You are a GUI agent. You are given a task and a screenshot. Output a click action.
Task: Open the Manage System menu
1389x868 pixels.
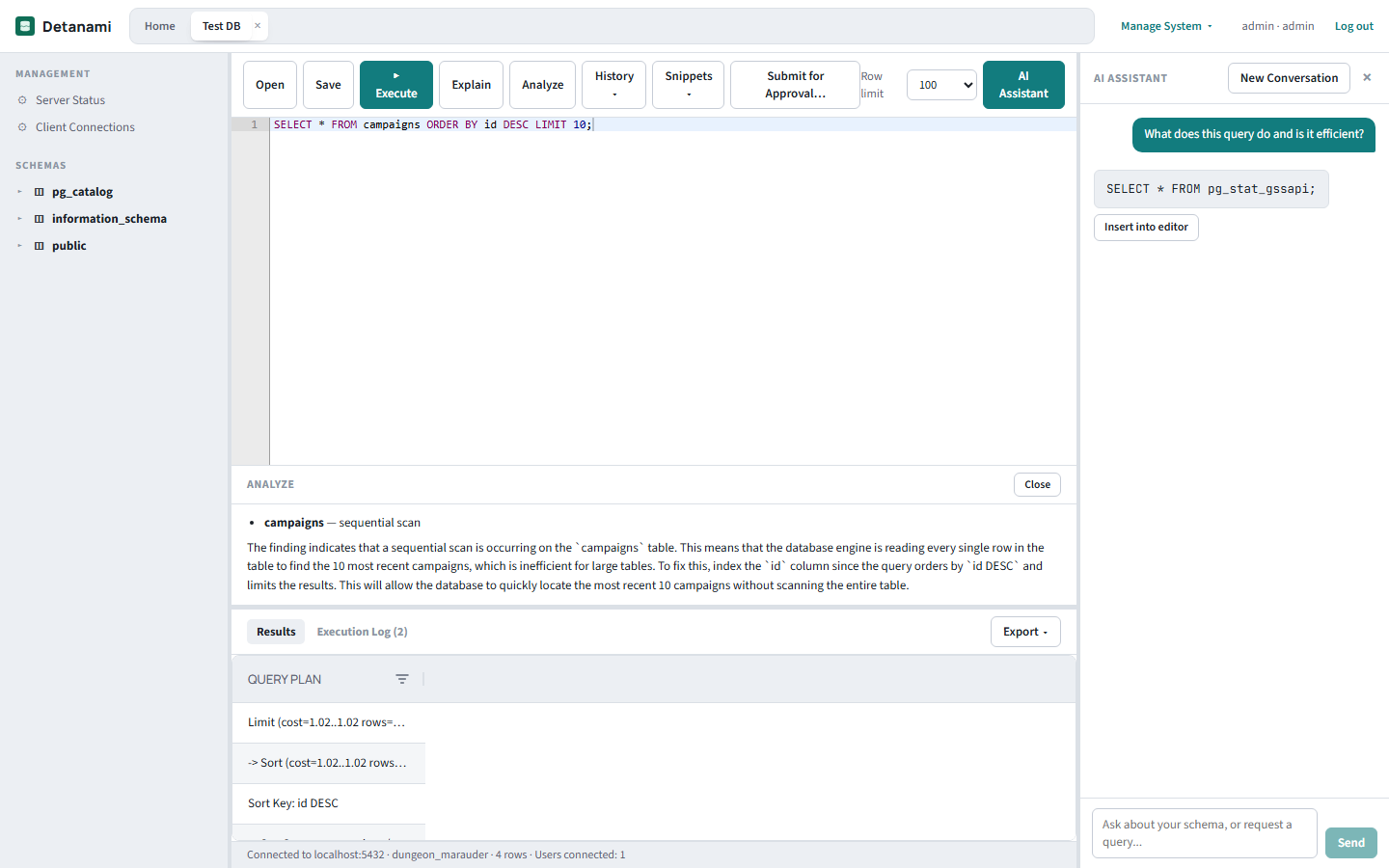coord(1166,26)
